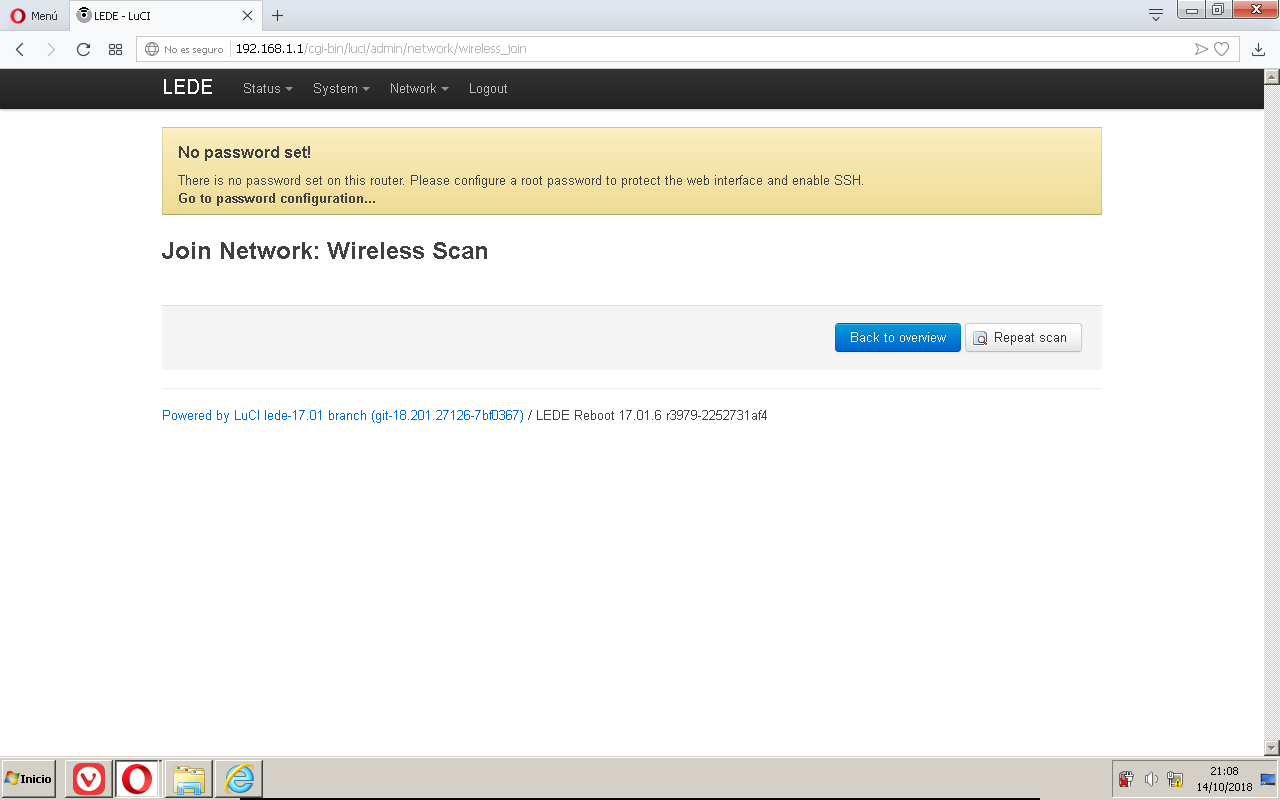Click the send-page arrow icon in address bar
1280x800 pixels.
1201,49
